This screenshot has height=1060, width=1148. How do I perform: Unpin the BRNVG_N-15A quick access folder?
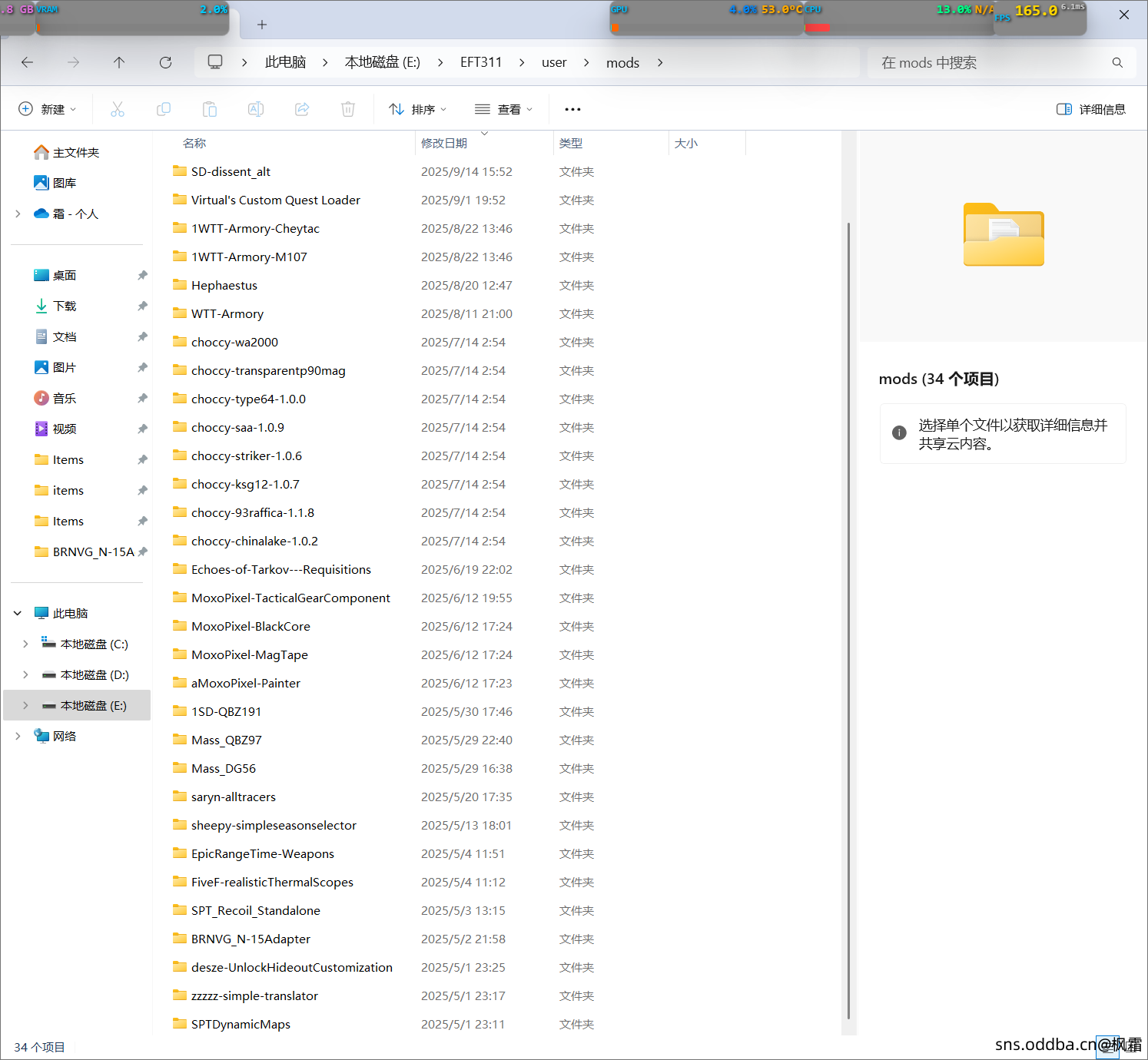click(142, 552)
